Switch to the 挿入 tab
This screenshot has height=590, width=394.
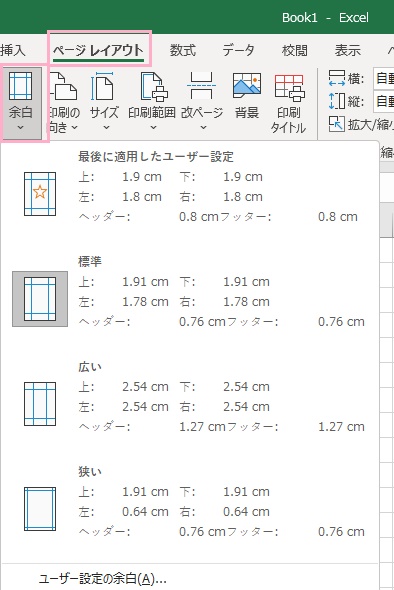point(12,50)
